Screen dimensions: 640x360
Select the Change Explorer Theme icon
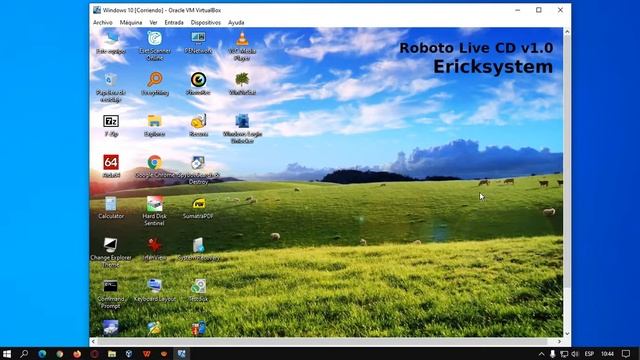111,253
